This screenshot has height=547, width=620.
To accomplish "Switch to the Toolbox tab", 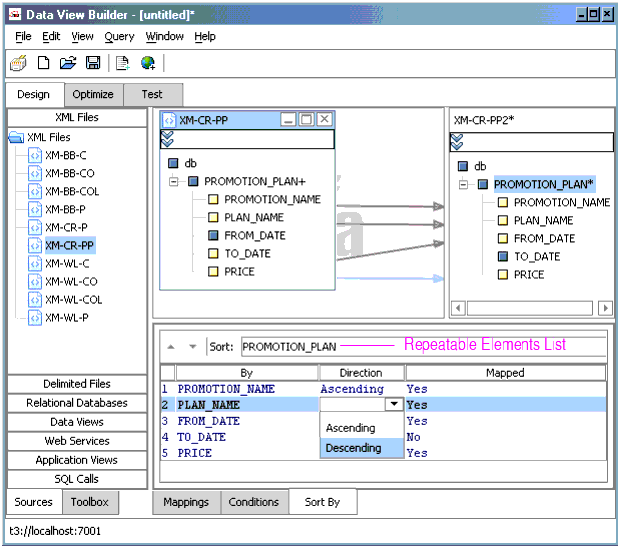I will click(x=90, y=502).
